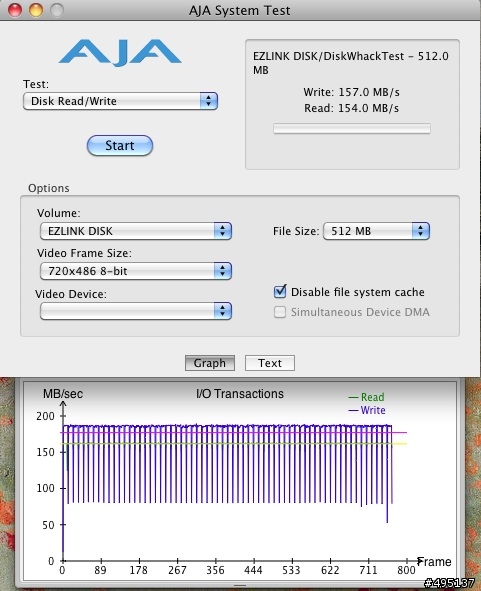Screen dimensions: 481x591
Task: Click the File Size label
Action: (x=296, y=231)
